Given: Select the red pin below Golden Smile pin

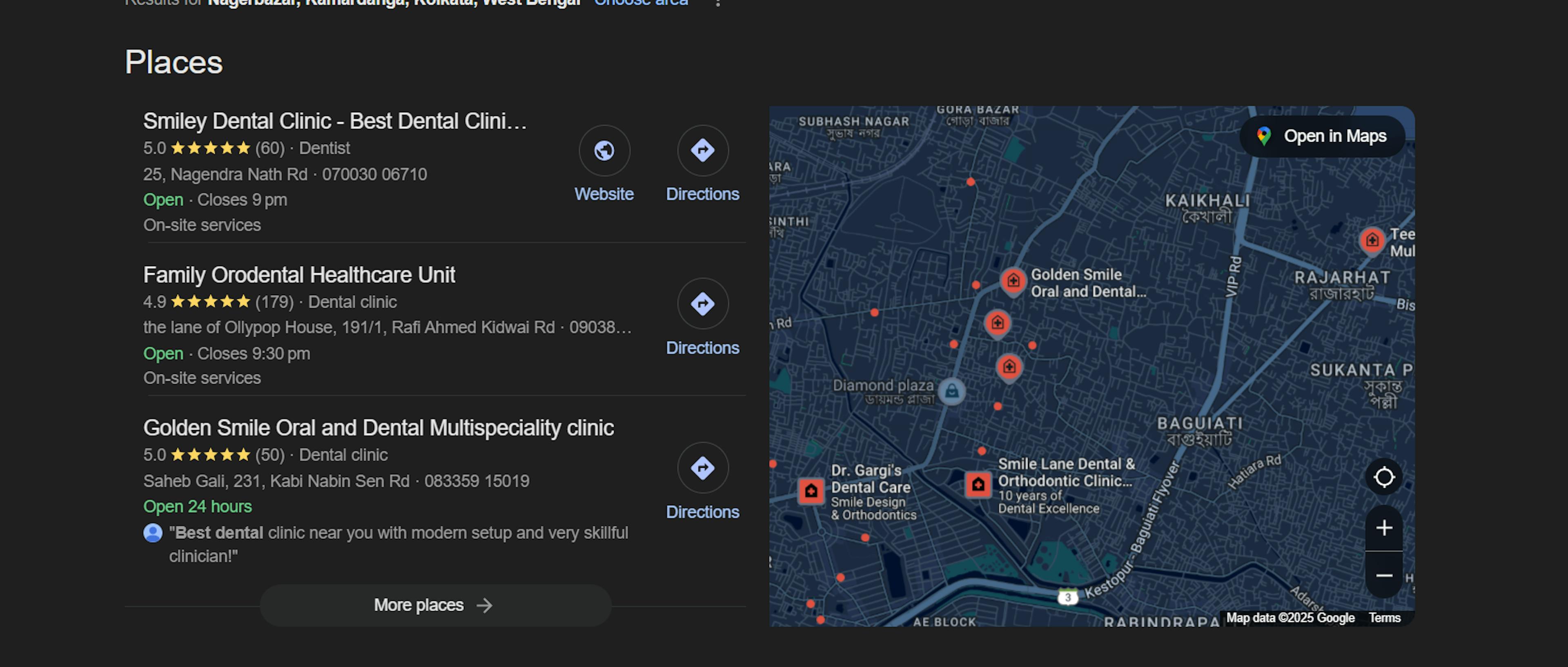Looking at the screenshot, I should click(x=997, y=324).
